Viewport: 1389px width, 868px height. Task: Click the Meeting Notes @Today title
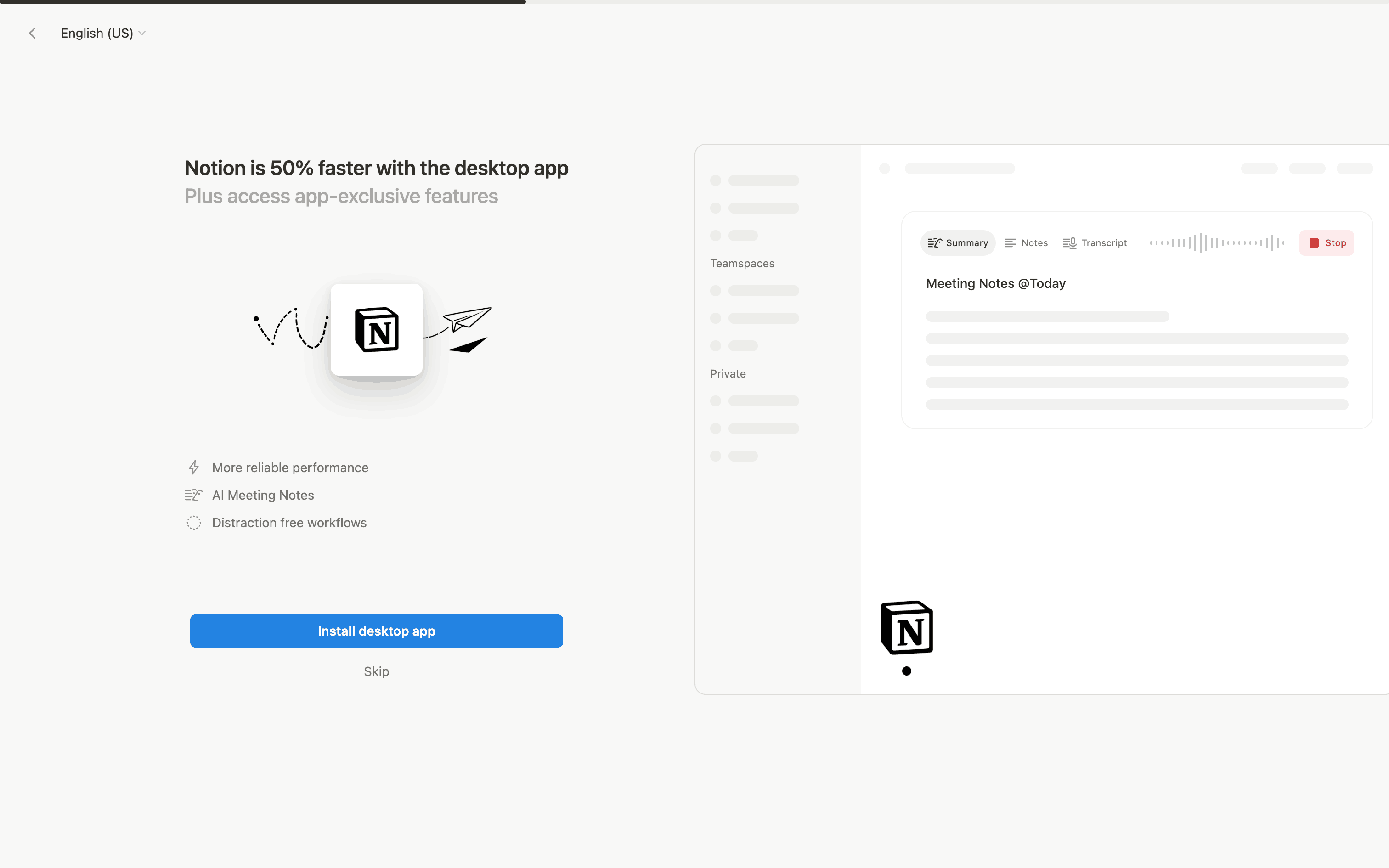click(x=995, y=284)
